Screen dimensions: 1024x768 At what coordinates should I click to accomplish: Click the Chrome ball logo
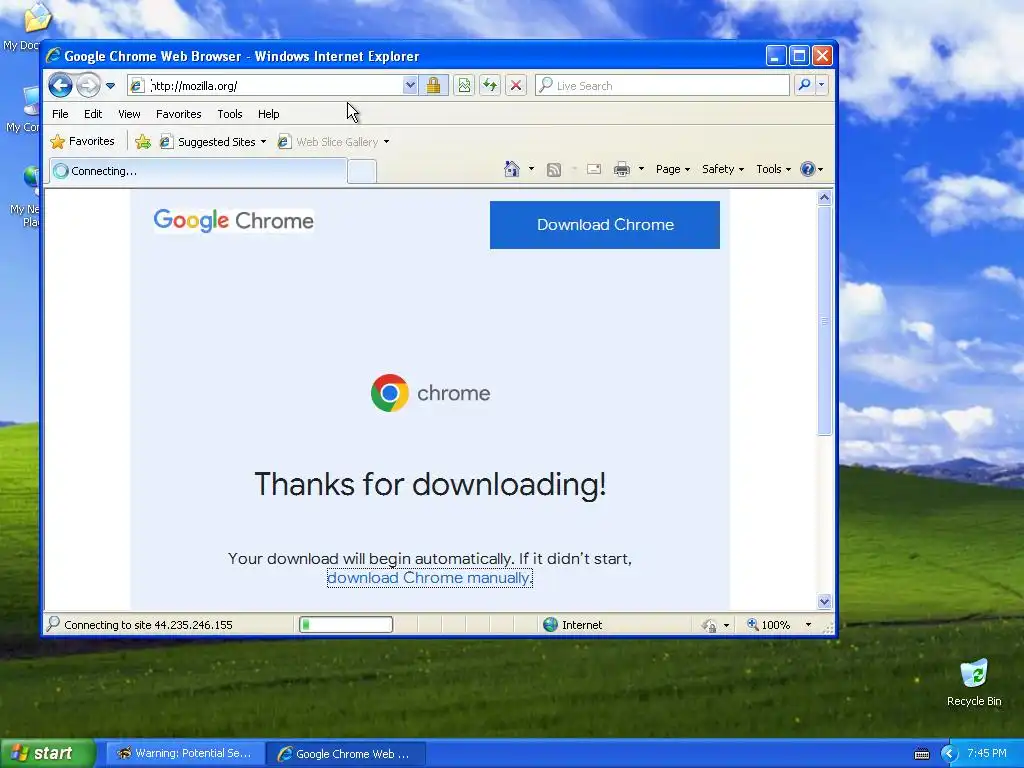(390, 392)
